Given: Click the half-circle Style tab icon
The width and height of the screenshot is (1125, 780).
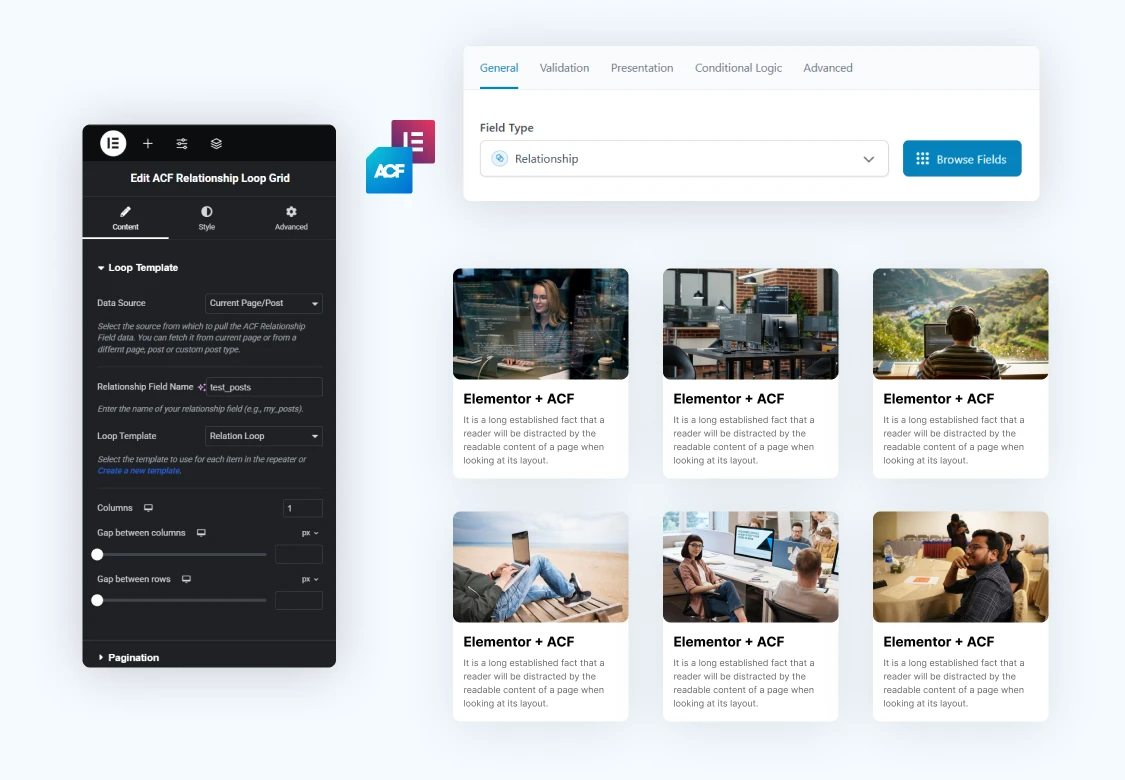Looking at the screenshot, I should [207, 212].
